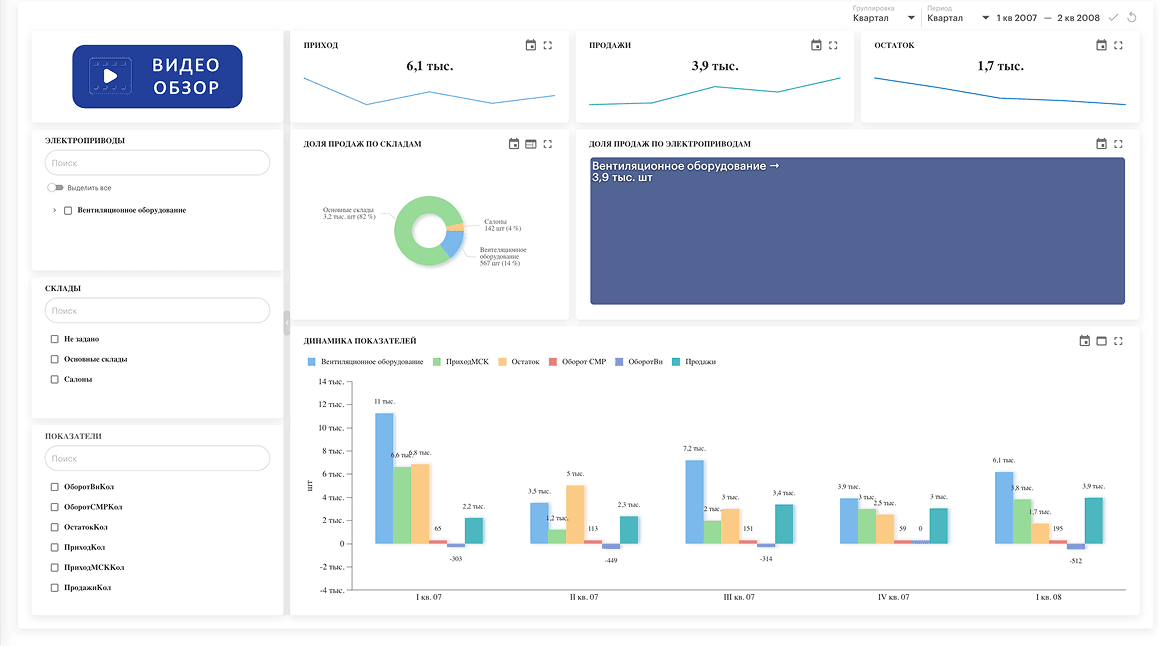Check the Не задано warehouse checkbox
Image resolution: width=1170 pixels, height=646 pixels.
tap(54, 339)
